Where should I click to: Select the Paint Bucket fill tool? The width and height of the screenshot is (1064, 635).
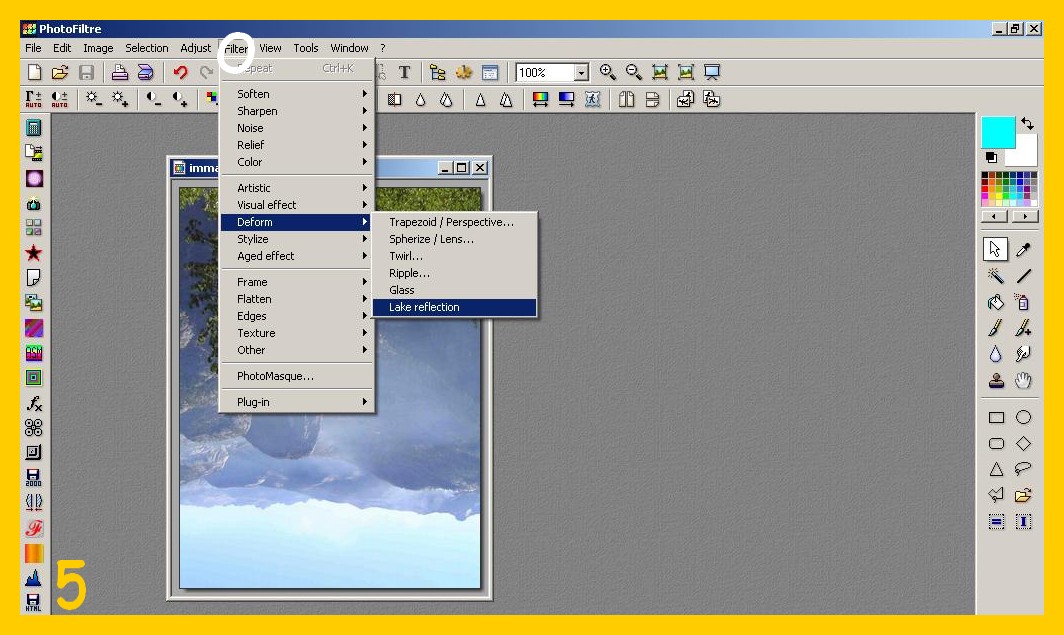[996, 302]
